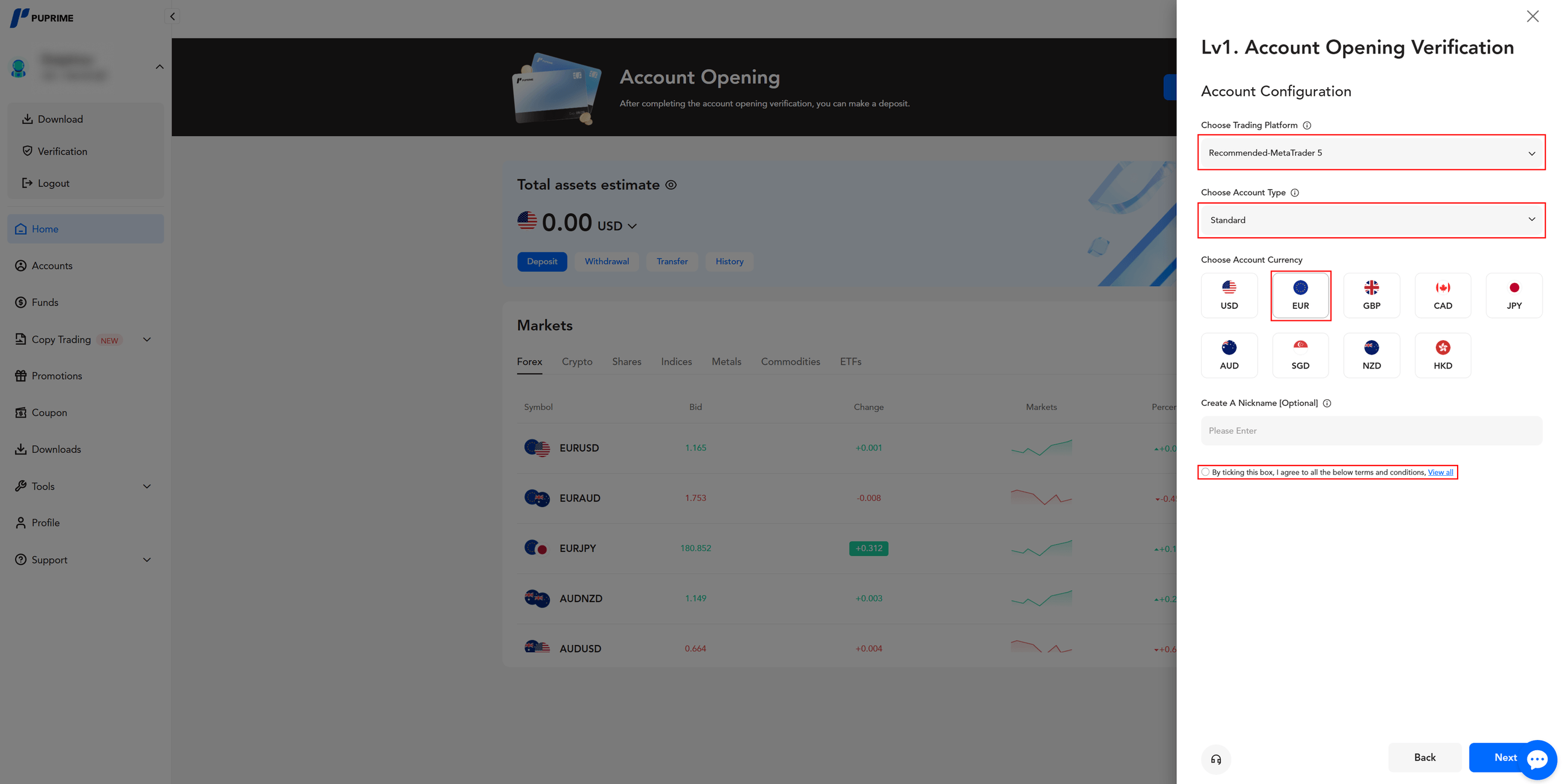
Task: Click info icon beside Create A Nickname
Action: (1327, 403)
